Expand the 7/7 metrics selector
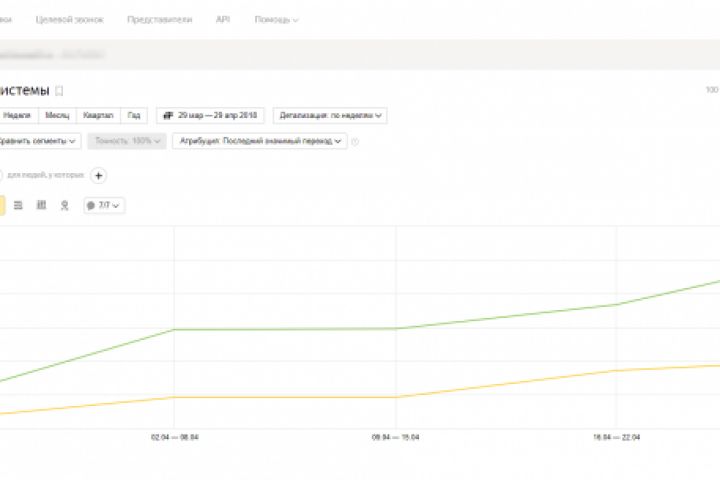Image resolution: width=720 pixels, height=480 pixels. click(104, 205)
